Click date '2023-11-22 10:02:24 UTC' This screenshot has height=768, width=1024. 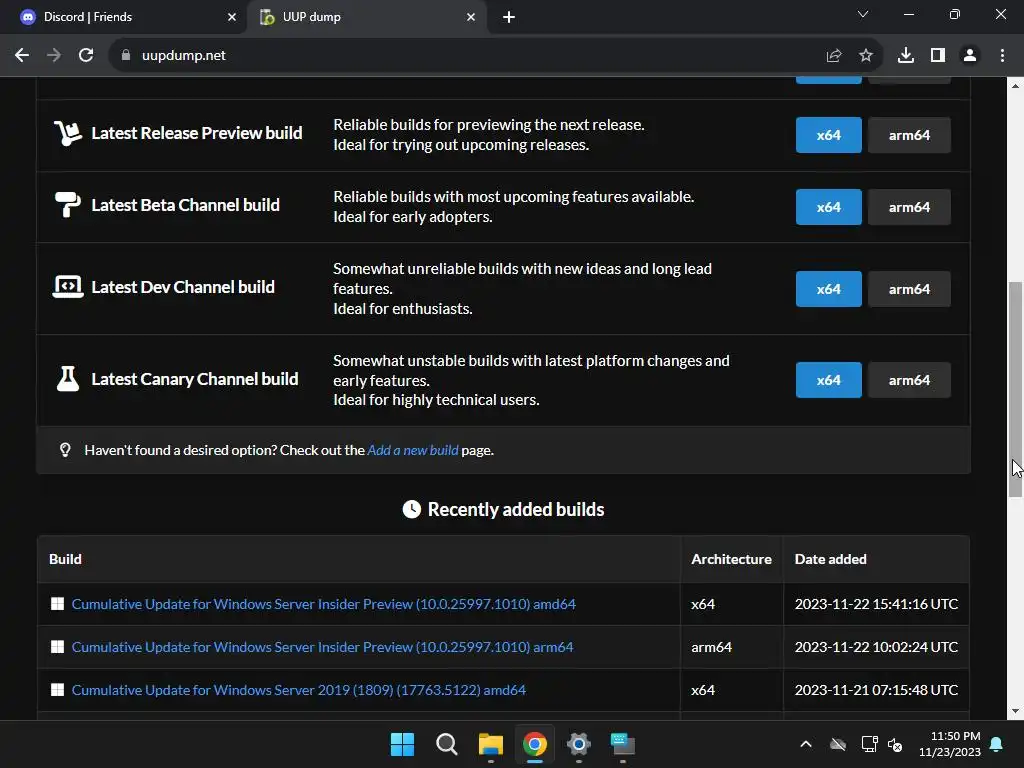[x=876, y=647]
